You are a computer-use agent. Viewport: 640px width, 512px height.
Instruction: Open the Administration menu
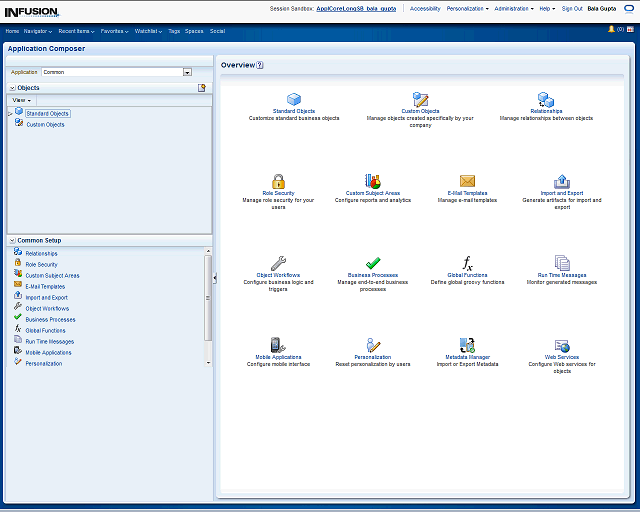(514, 8)
